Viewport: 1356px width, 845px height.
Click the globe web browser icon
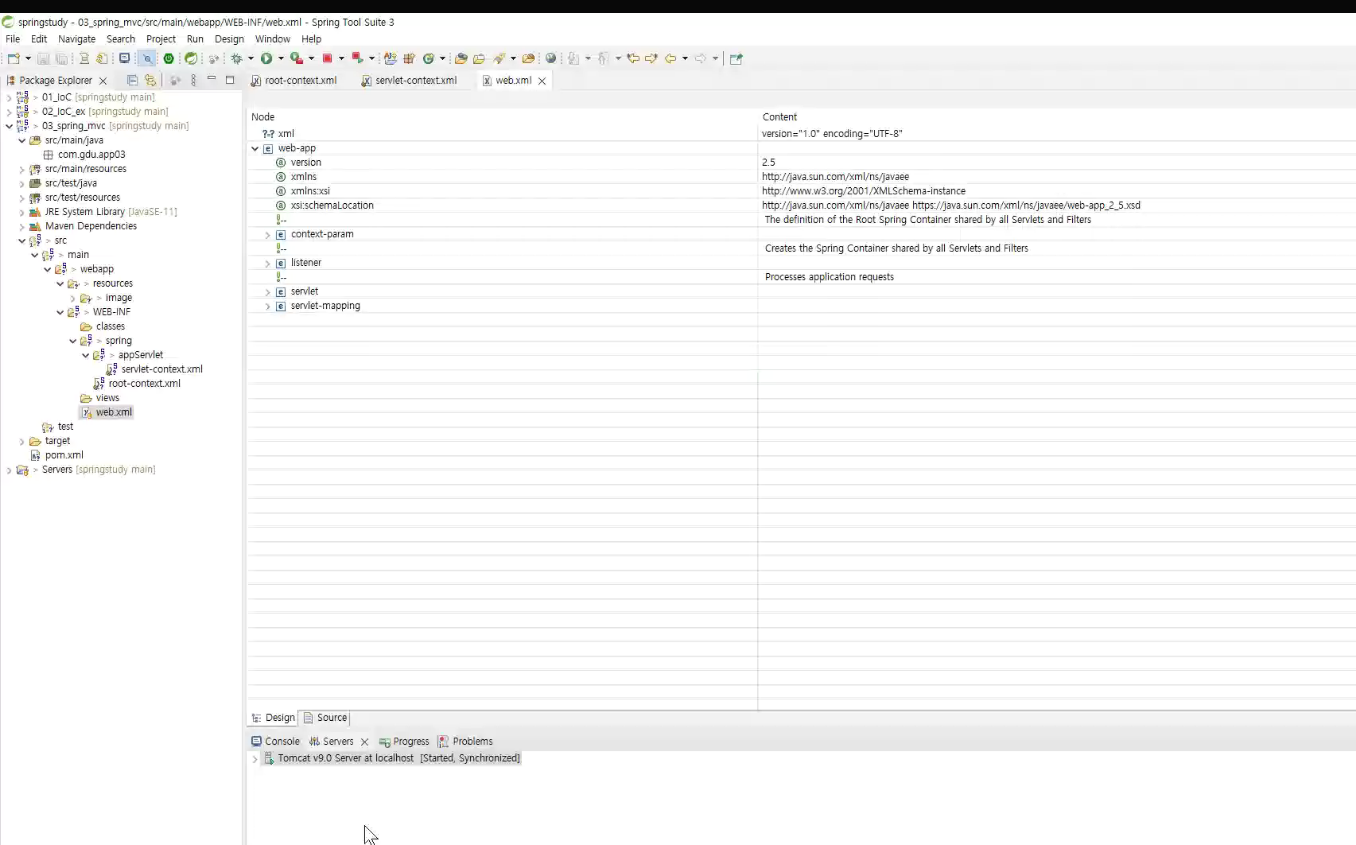(550, 59)
